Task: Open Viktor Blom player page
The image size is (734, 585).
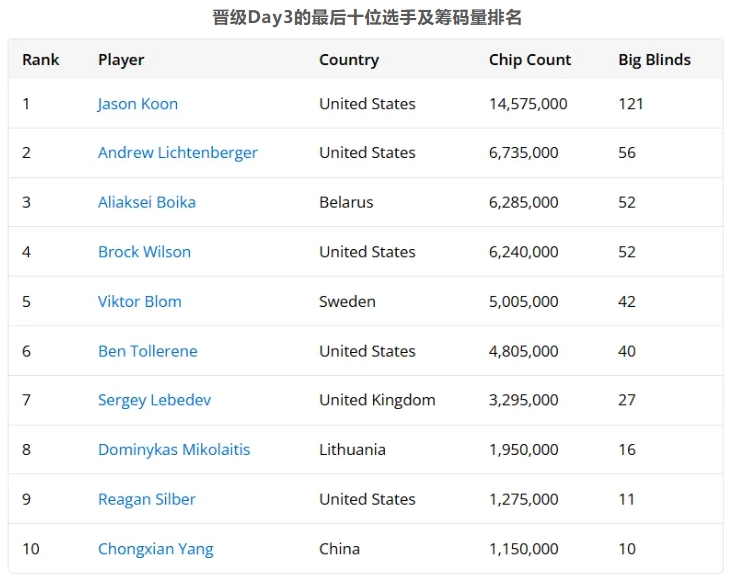Action: pyautogui.click(x=140, y=301)
